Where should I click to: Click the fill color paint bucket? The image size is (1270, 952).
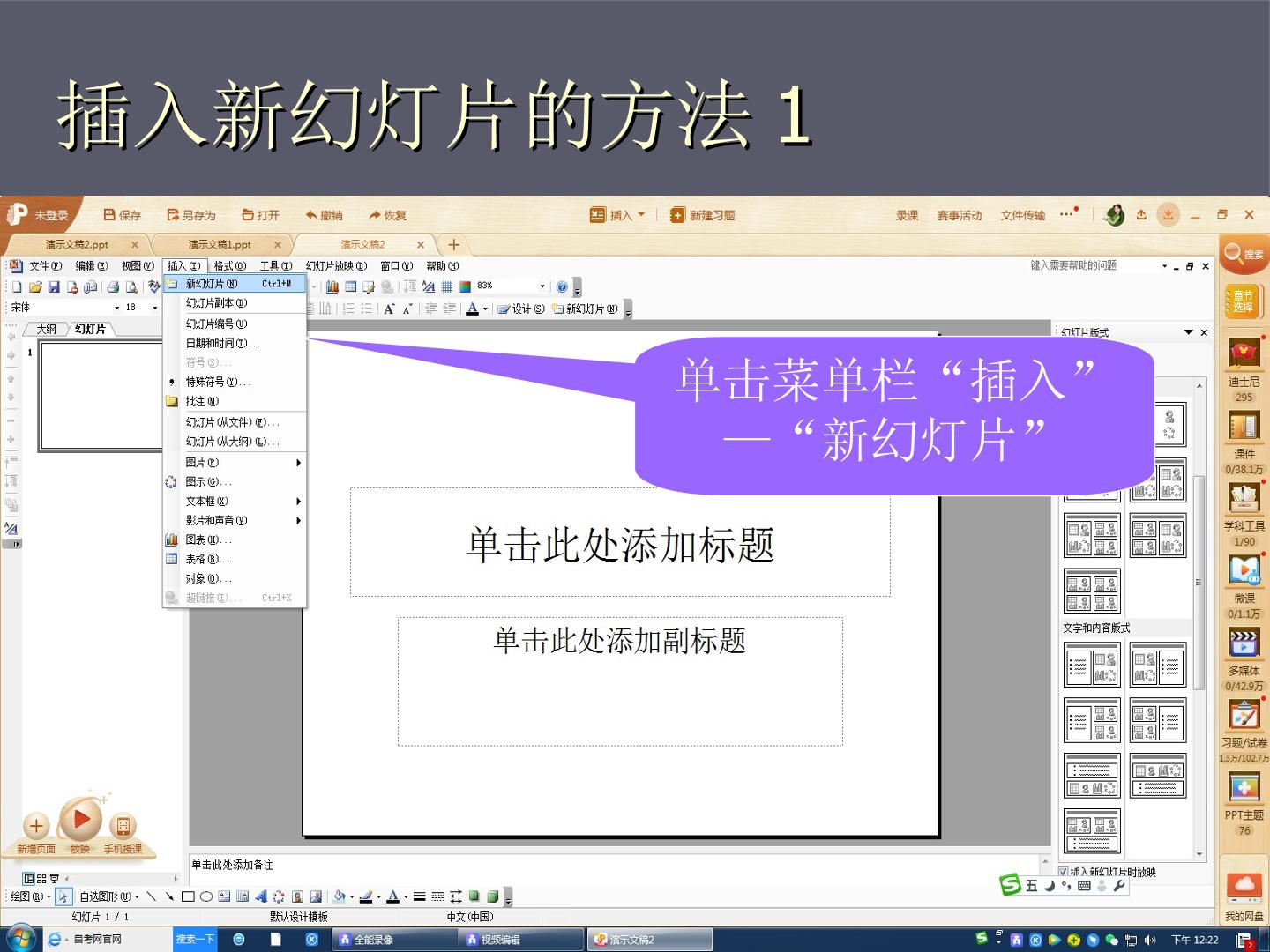340,896
